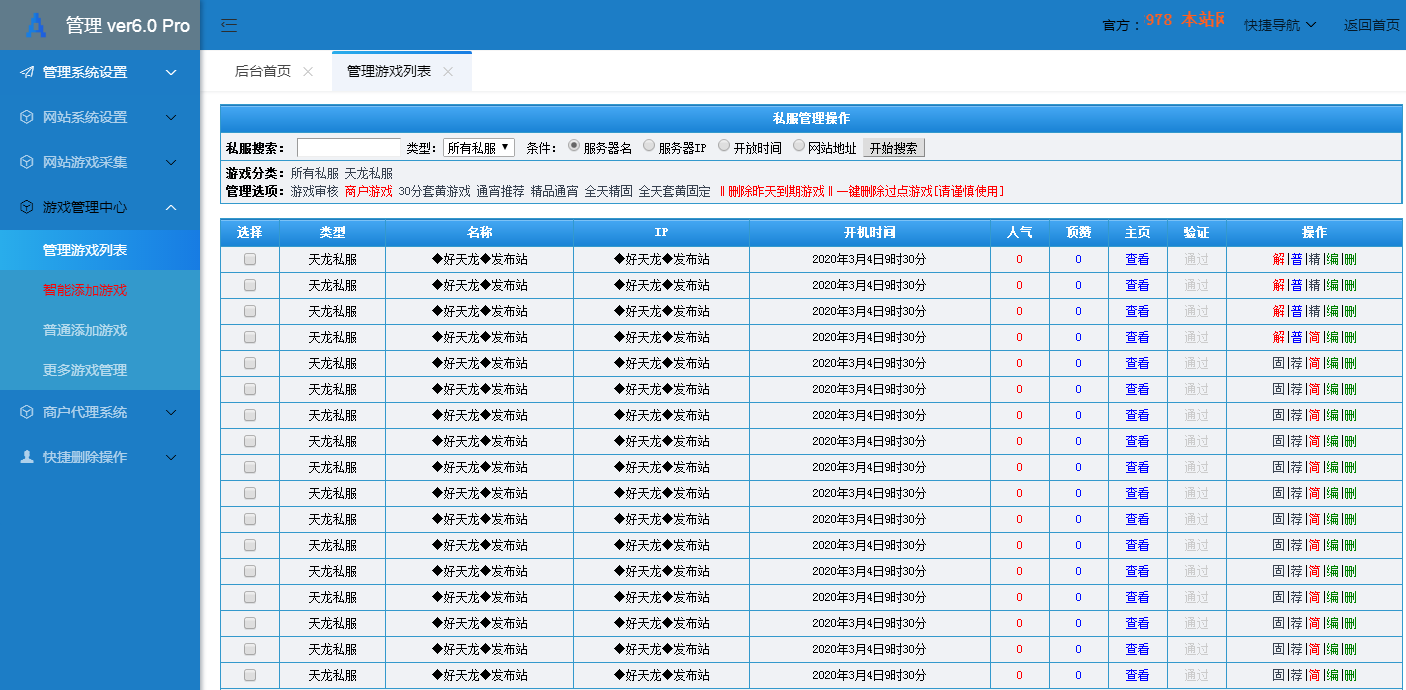The height and width of the screenshot is (690, 1406).
Task: Click 精 in the first table row
Action: click(x=1315, y=259)
